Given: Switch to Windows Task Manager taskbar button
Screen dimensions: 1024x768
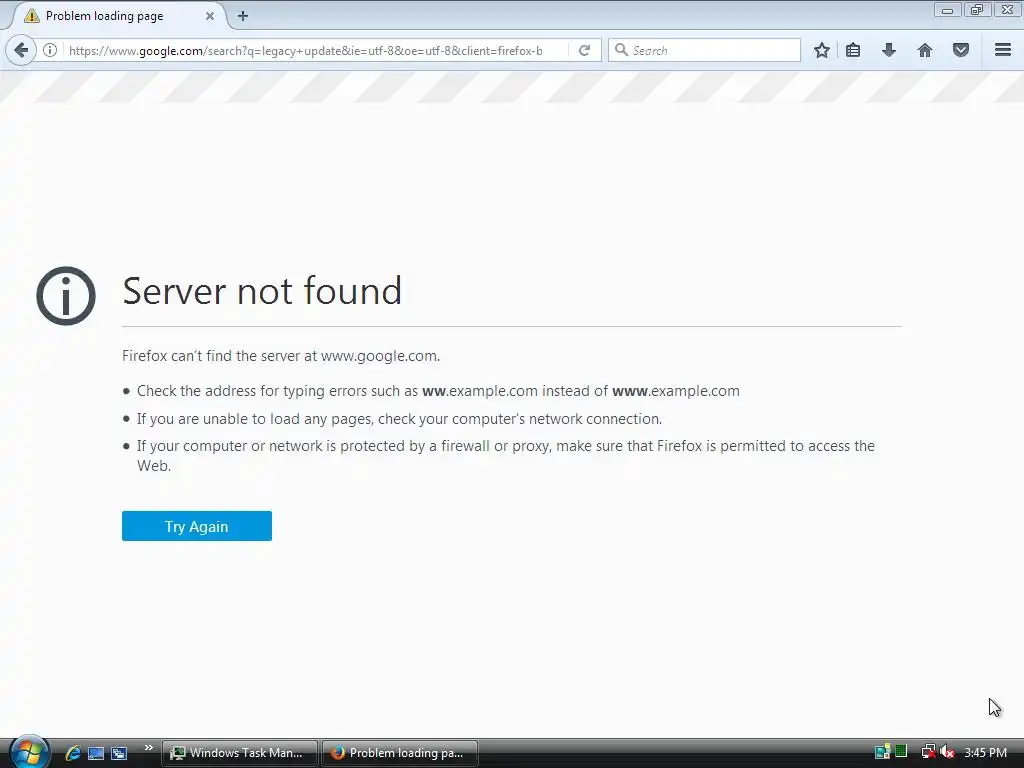Looking at the screenshot, I should (240, 753).
